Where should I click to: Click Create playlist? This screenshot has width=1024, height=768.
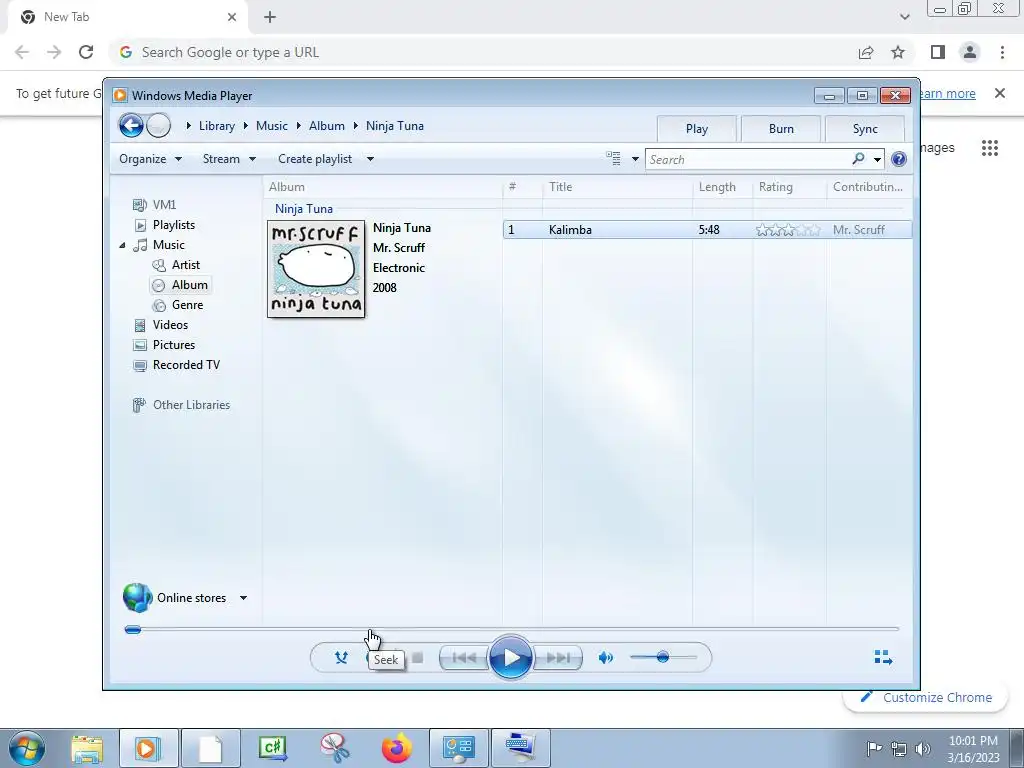315,159
